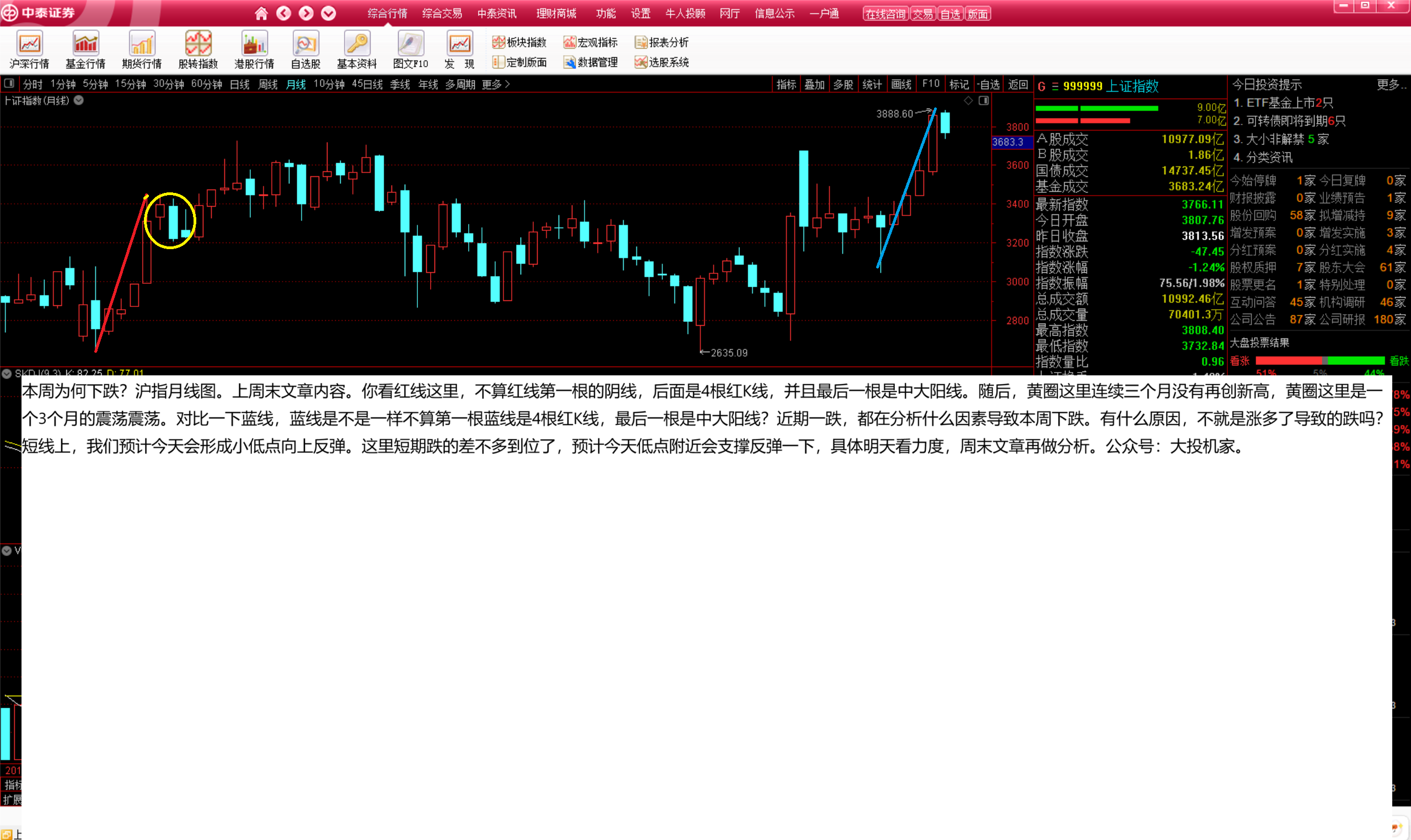This screenshot has width=1411, height=840.
Task: Open 中泰资讯 menu
Action: coord(497,14)
